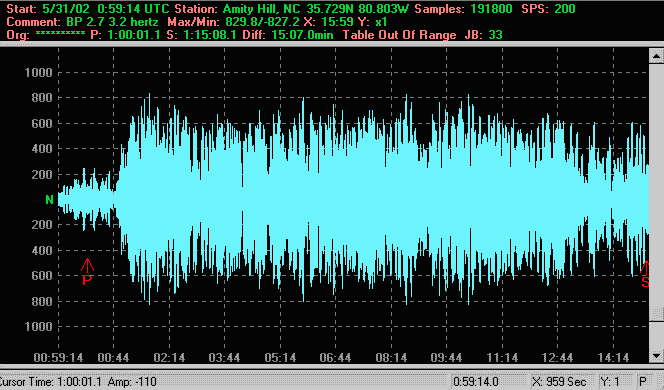Click the 11:14 time axis label
664x390 pixels.
coord(502,358)
